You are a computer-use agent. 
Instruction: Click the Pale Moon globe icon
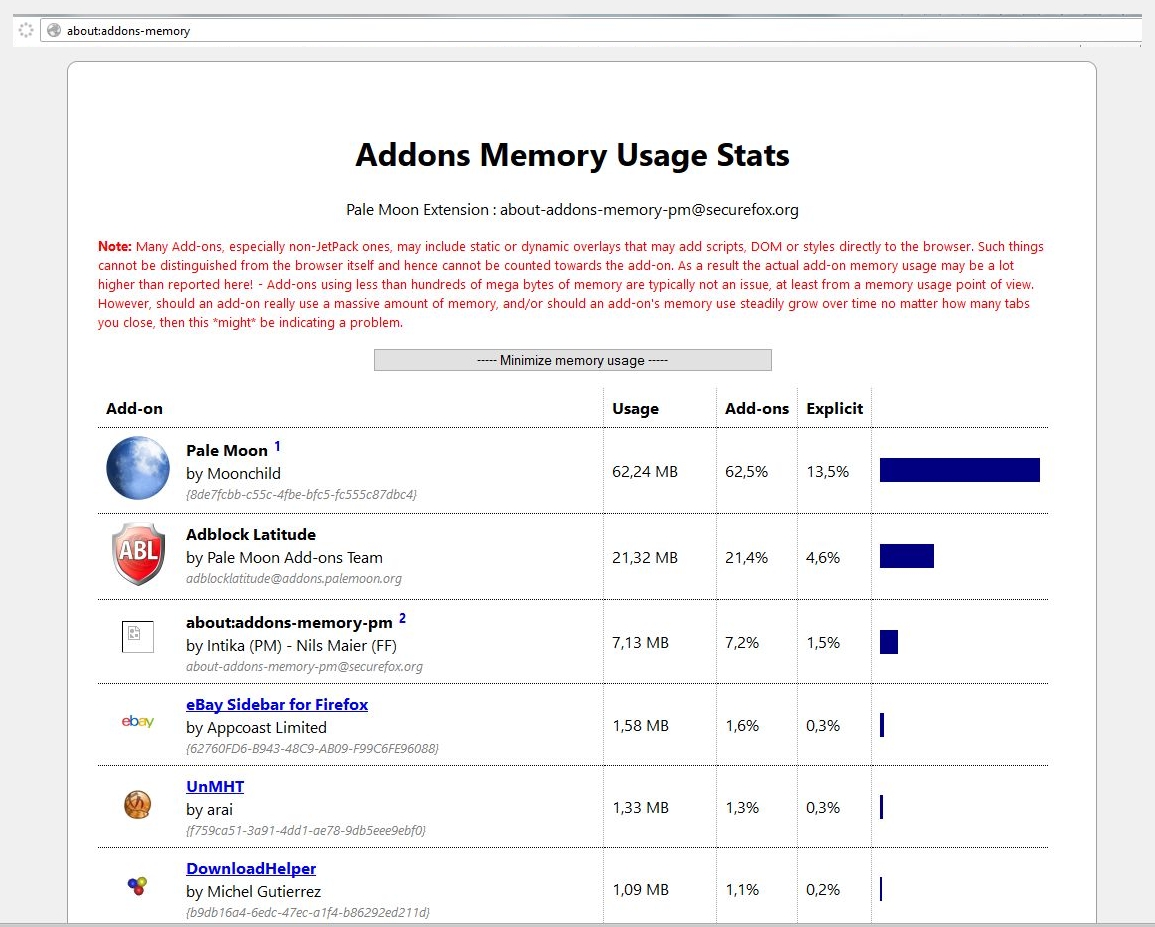[138, 468]
